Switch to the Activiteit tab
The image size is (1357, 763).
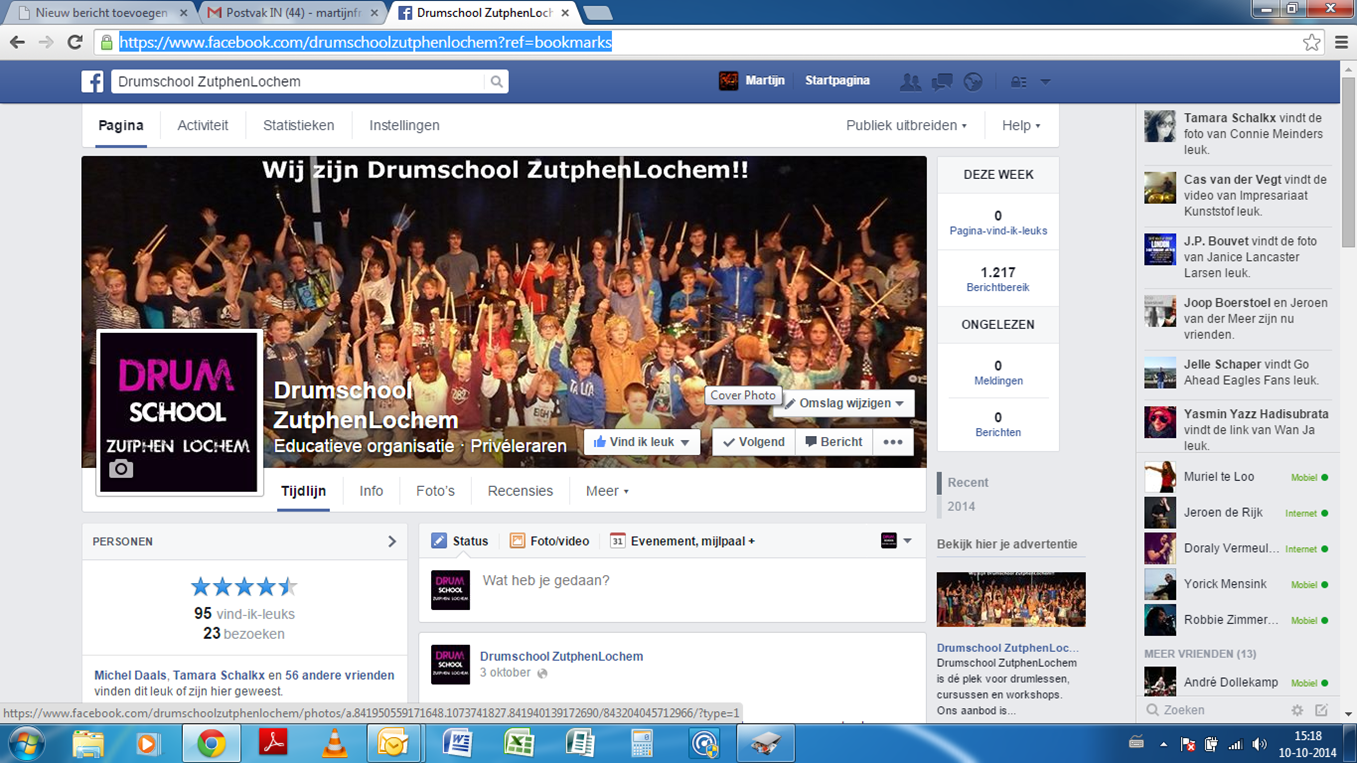203,126
